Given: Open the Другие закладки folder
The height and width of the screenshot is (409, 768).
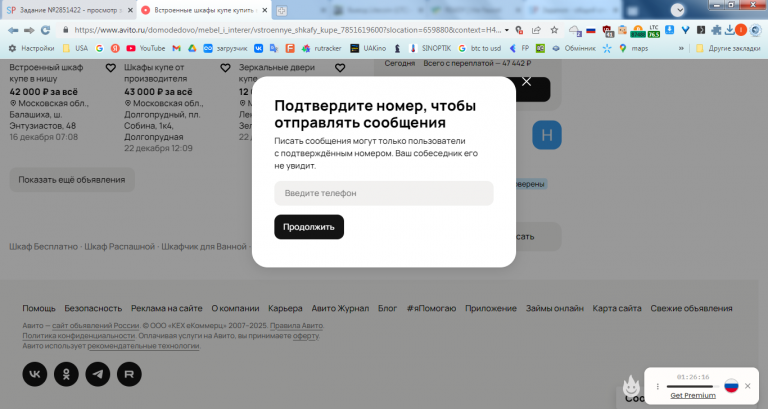Looking at the screenshot, I should (728, 48).
